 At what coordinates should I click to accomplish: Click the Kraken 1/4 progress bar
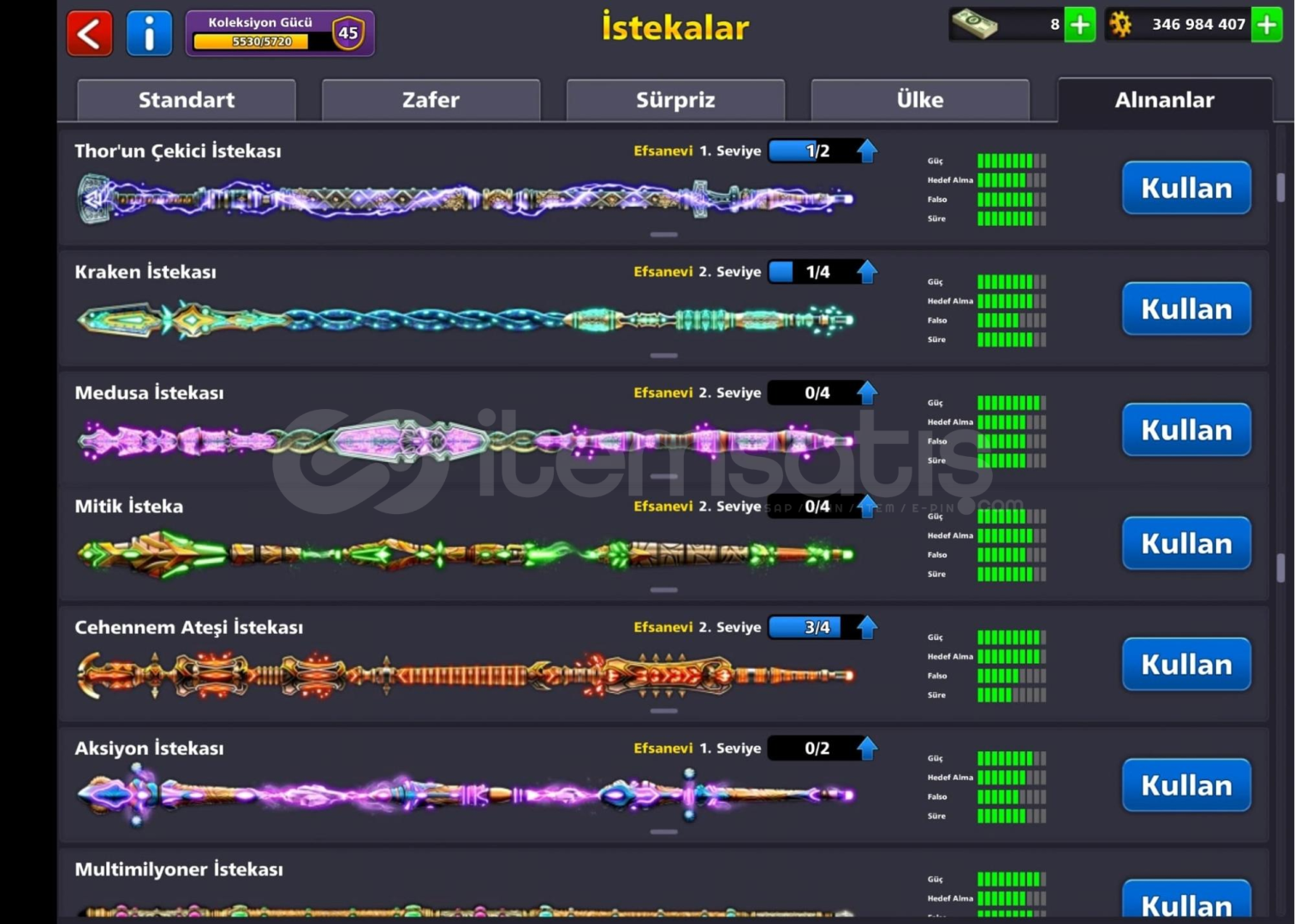coord(813,272)
